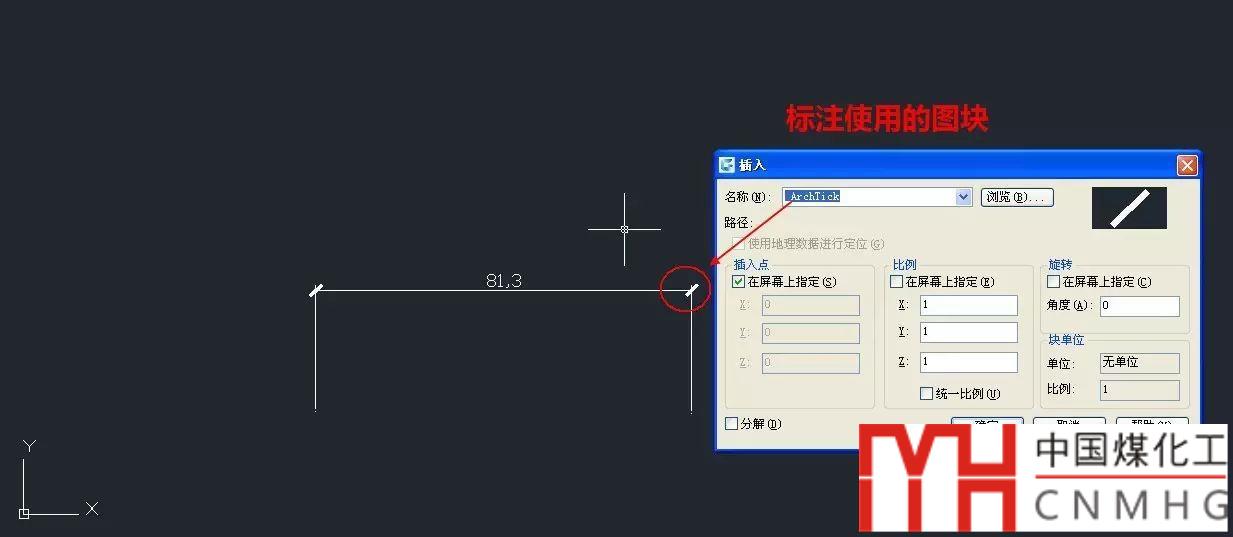The height and width of the screenshot is (537, 1233).
Task: Toggle insertion point specify on-screen checkbox
Action: click(x=739, y=282)
